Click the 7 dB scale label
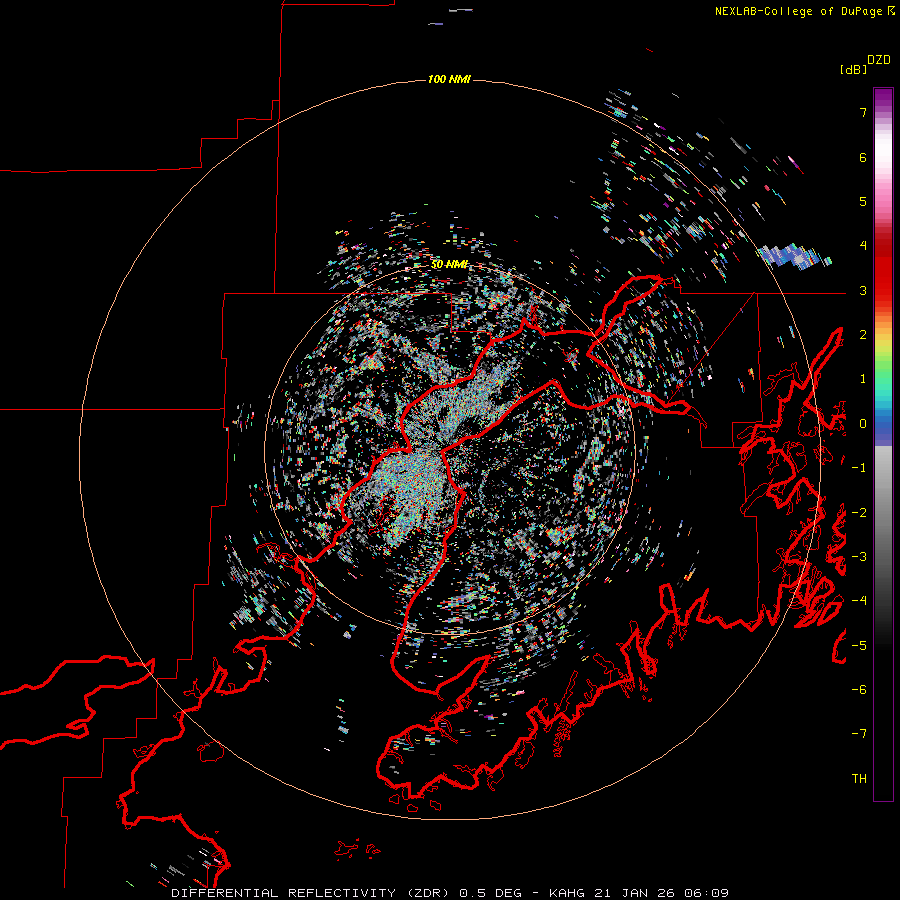This screenshot has width=900, height=900. tap(863, 112)
